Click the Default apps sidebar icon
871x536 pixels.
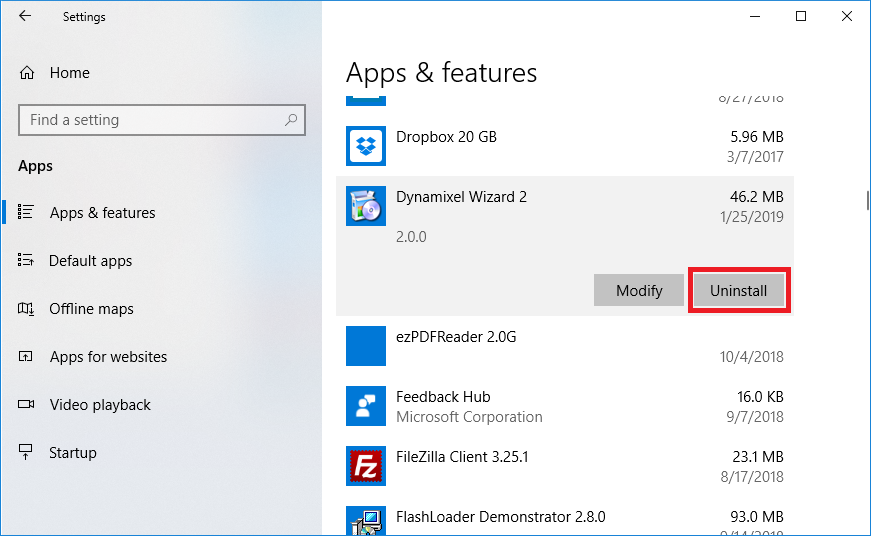click(x=26, y=260)
